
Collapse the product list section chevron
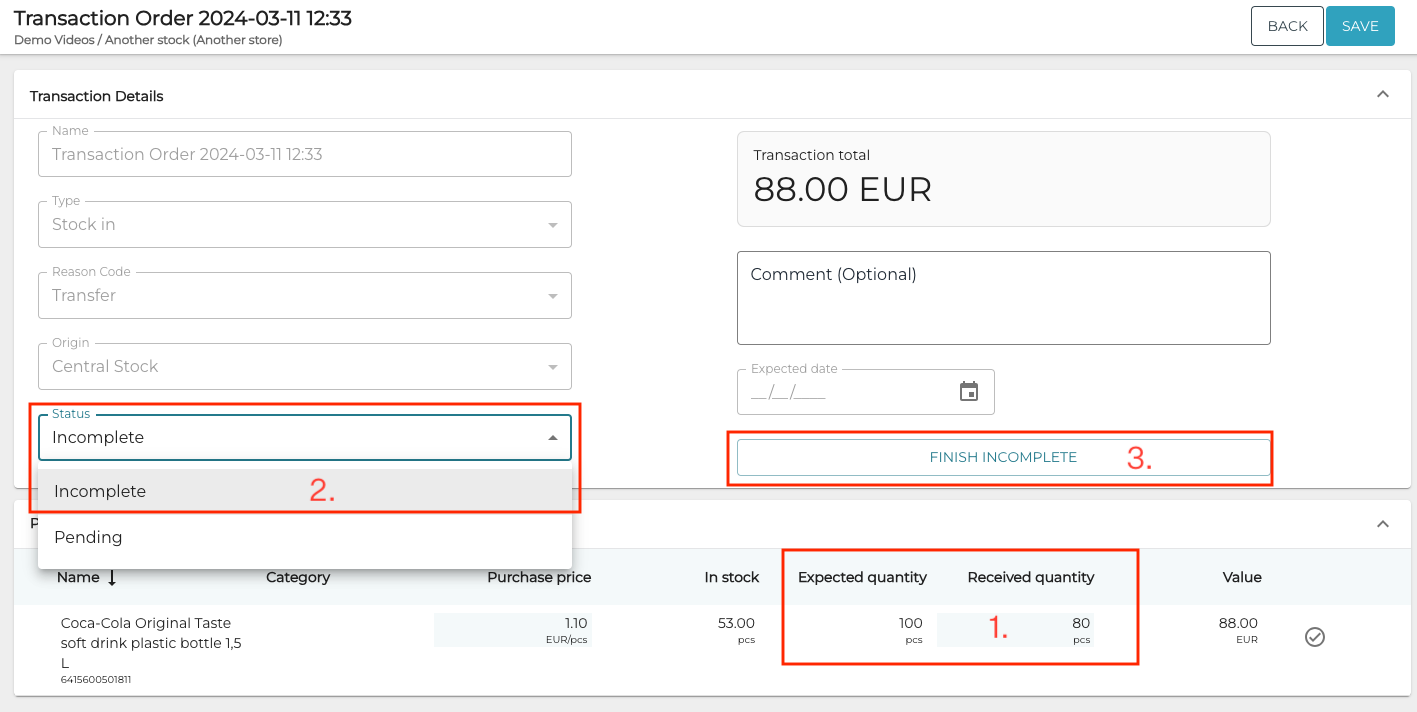(1383, 523)
